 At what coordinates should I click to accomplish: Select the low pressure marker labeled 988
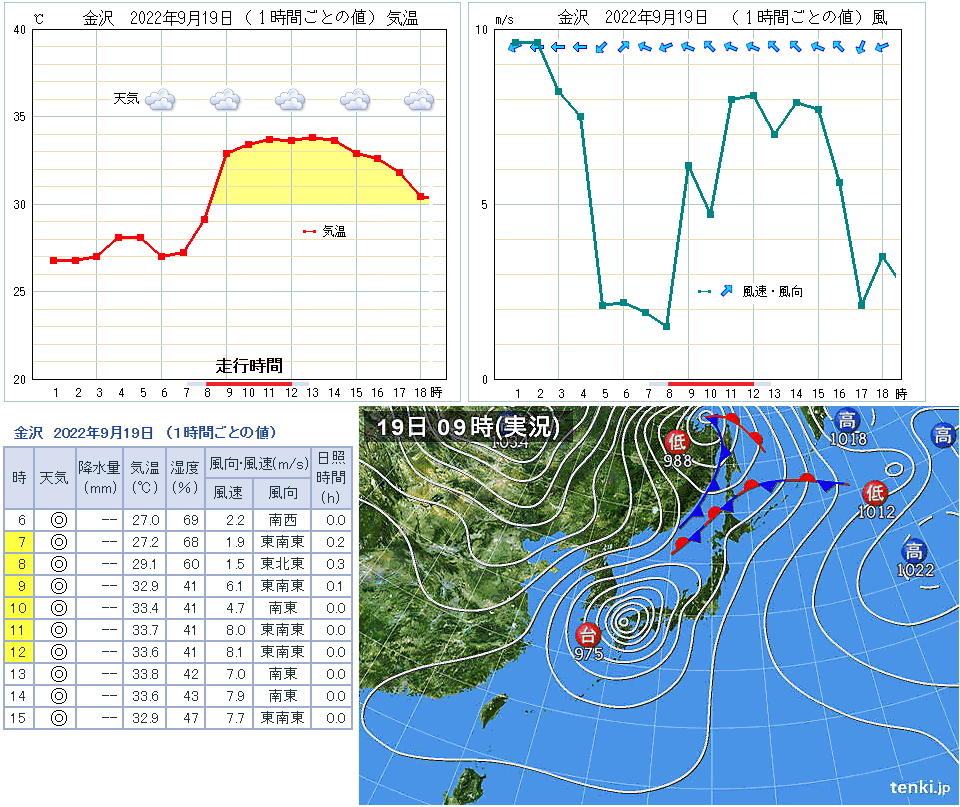point(678,441)
